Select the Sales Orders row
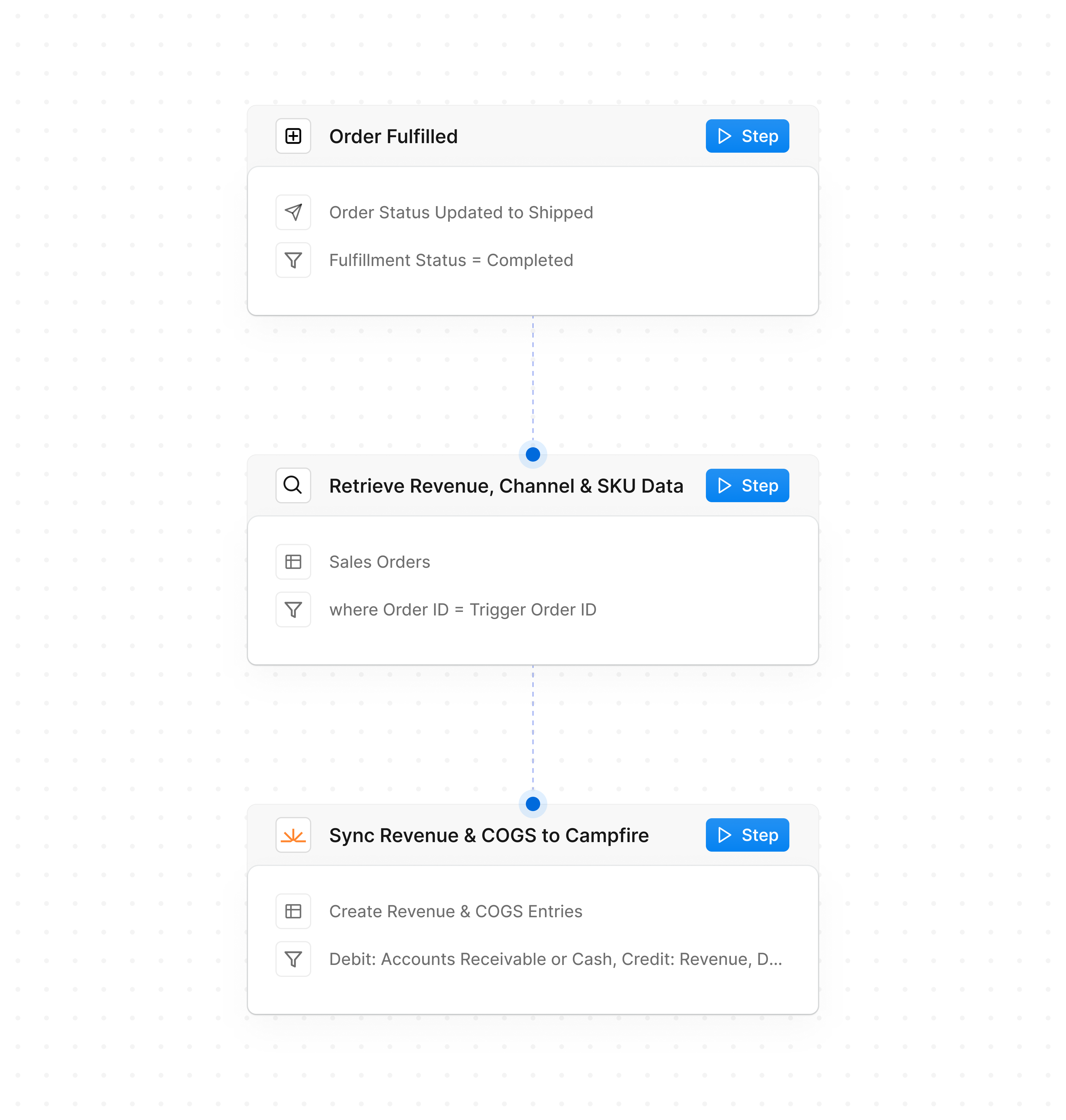The width and height of the screenshot is (1066, 1120). 379,562
